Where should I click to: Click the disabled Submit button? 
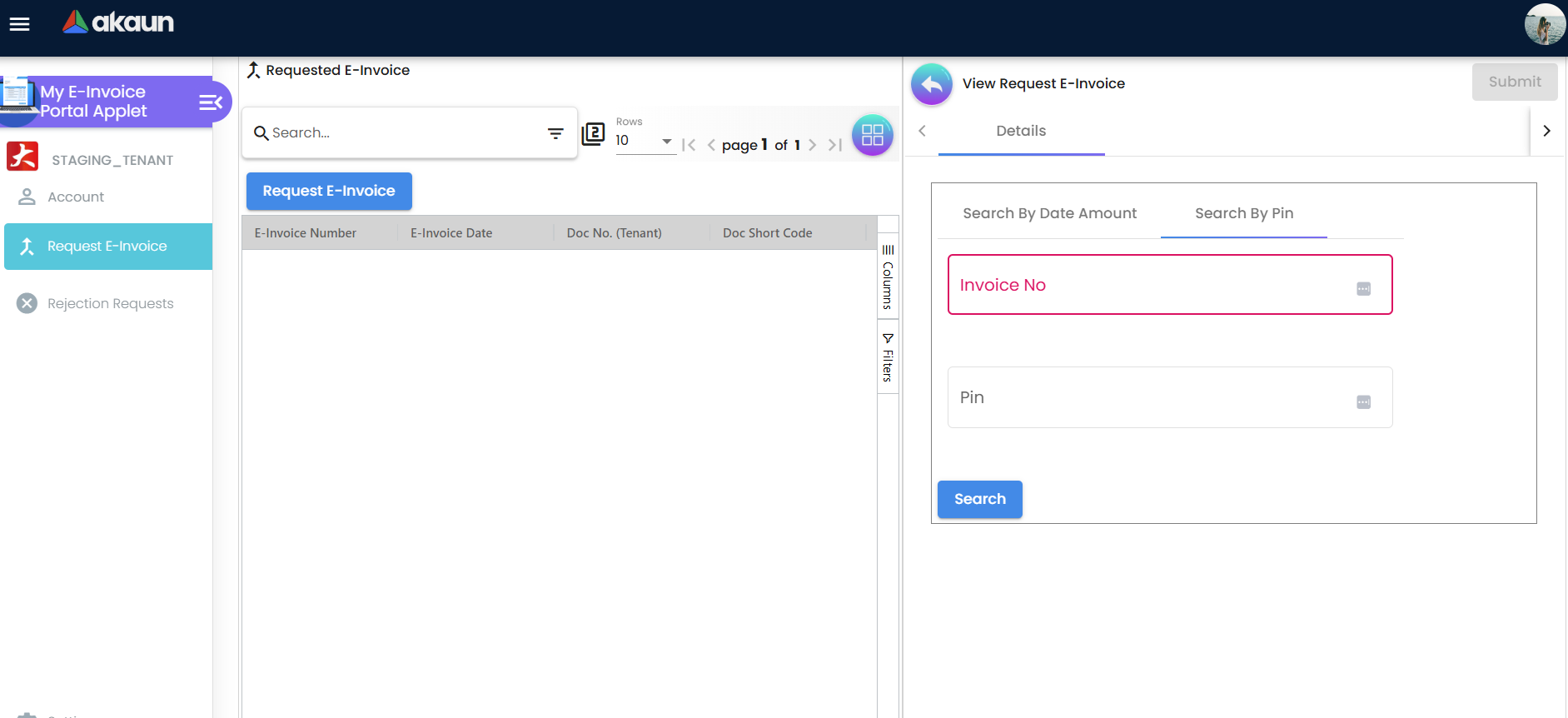click(1515, 82)
